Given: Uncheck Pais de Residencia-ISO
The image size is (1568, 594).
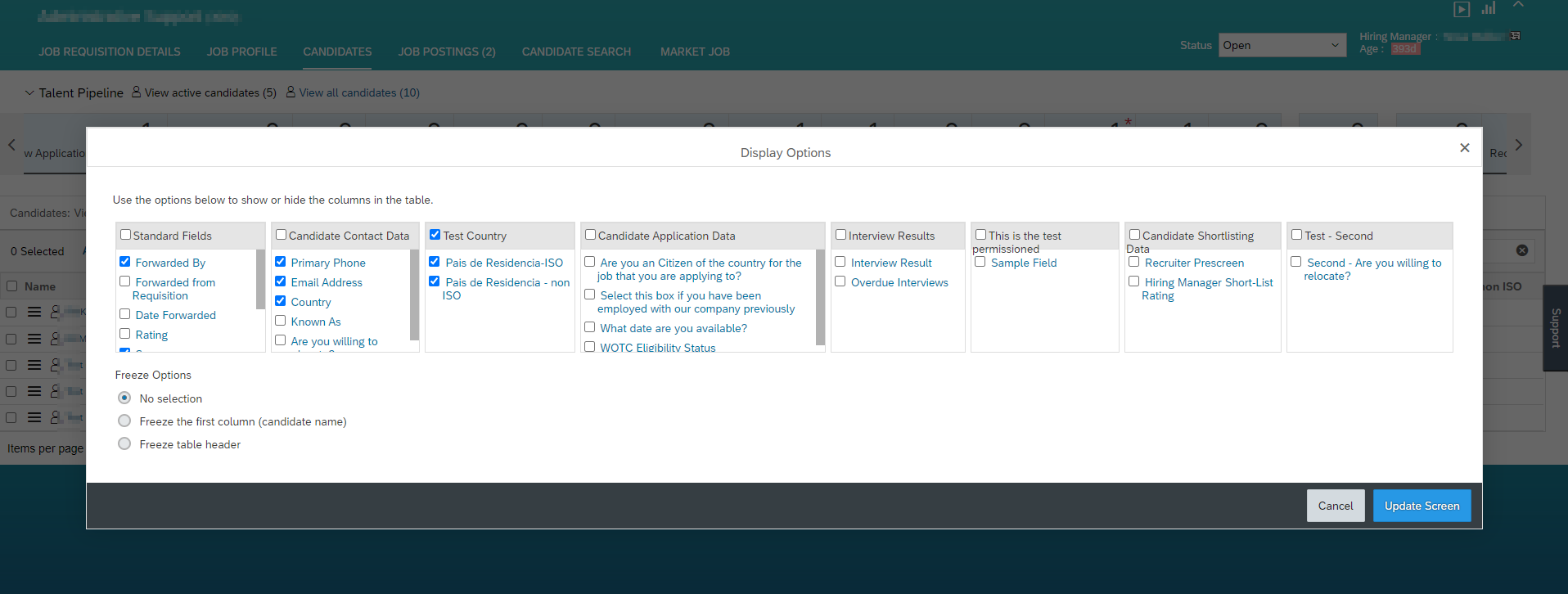Looking at the screenshot, I should pos(434,262).
